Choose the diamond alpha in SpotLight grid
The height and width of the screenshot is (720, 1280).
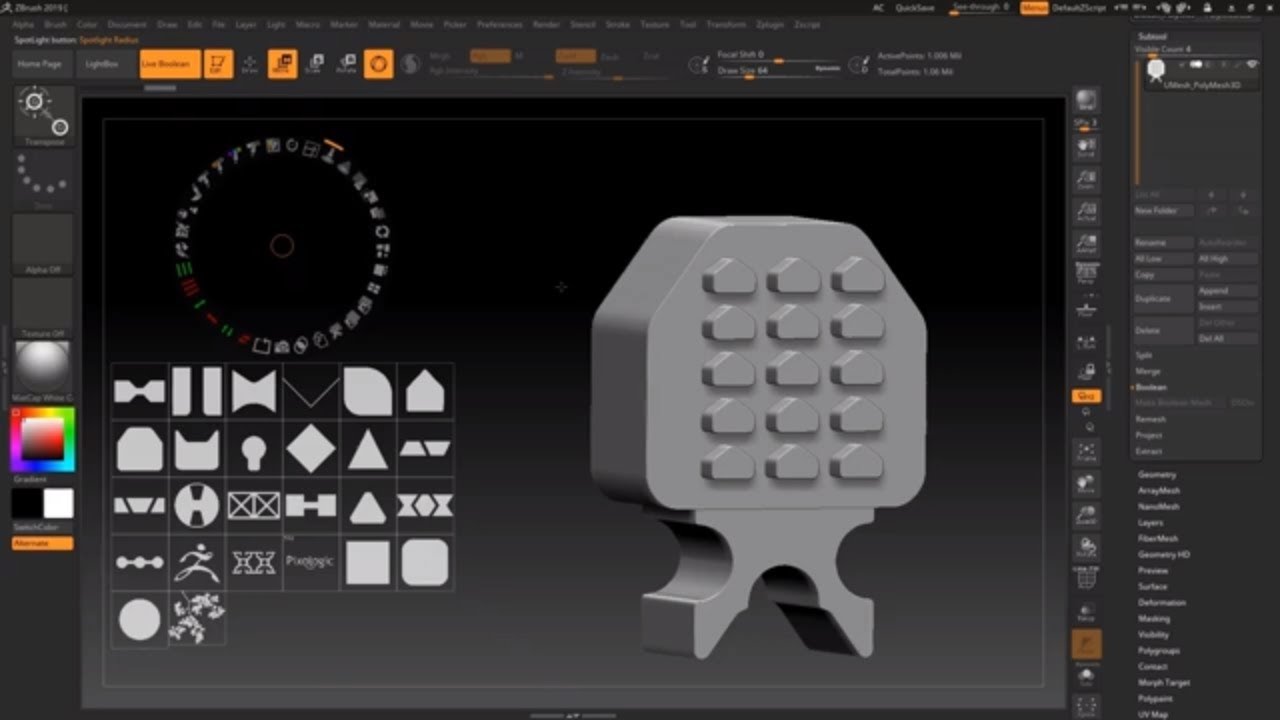coord(311,451)
